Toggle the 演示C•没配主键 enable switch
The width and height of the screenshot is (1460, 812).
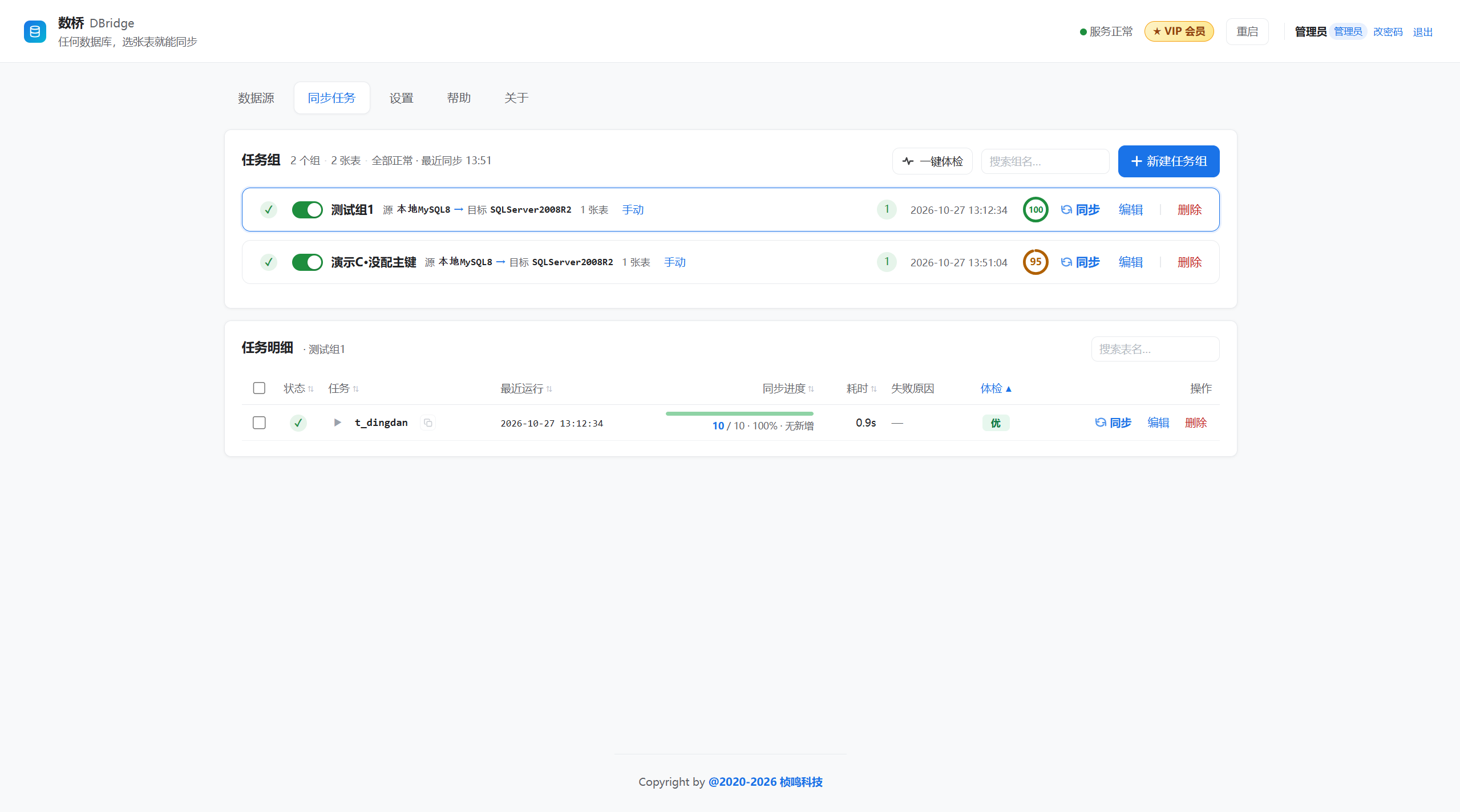click(x=307, y=262)
